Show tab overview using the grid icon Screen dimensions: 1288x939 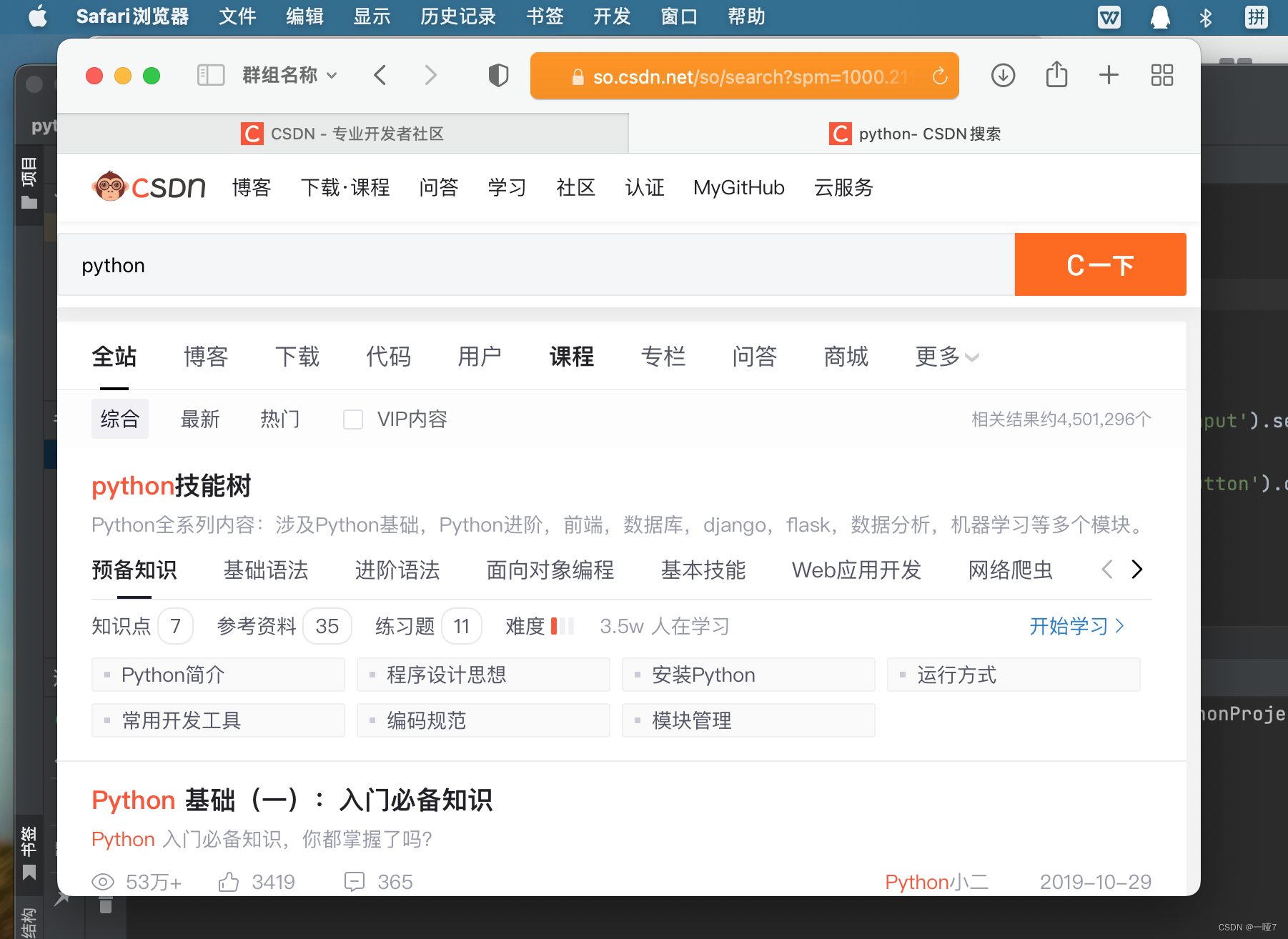(1161, 74)
